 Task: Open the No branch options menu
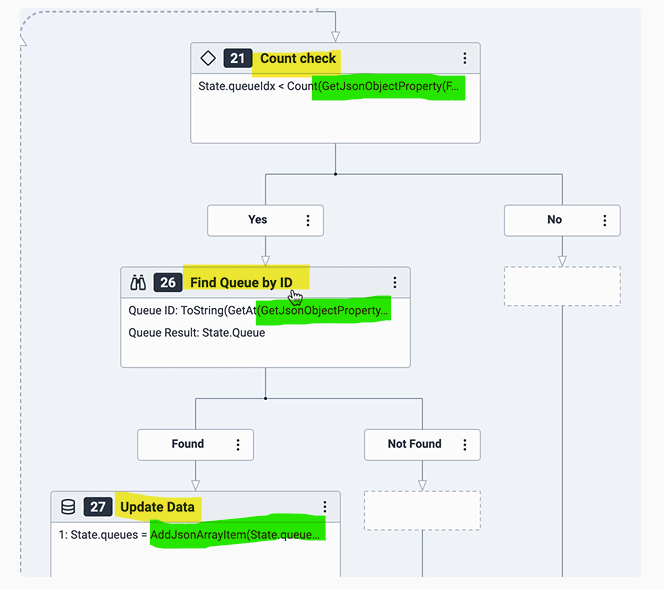pos(605,220)
